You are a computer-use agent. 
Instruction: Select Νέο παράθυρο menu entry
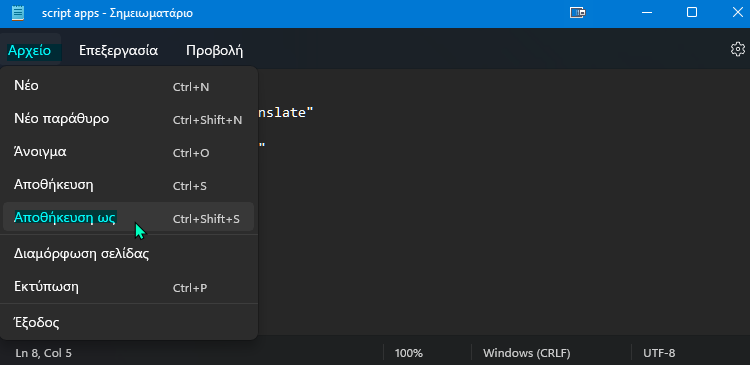point(128,119)
